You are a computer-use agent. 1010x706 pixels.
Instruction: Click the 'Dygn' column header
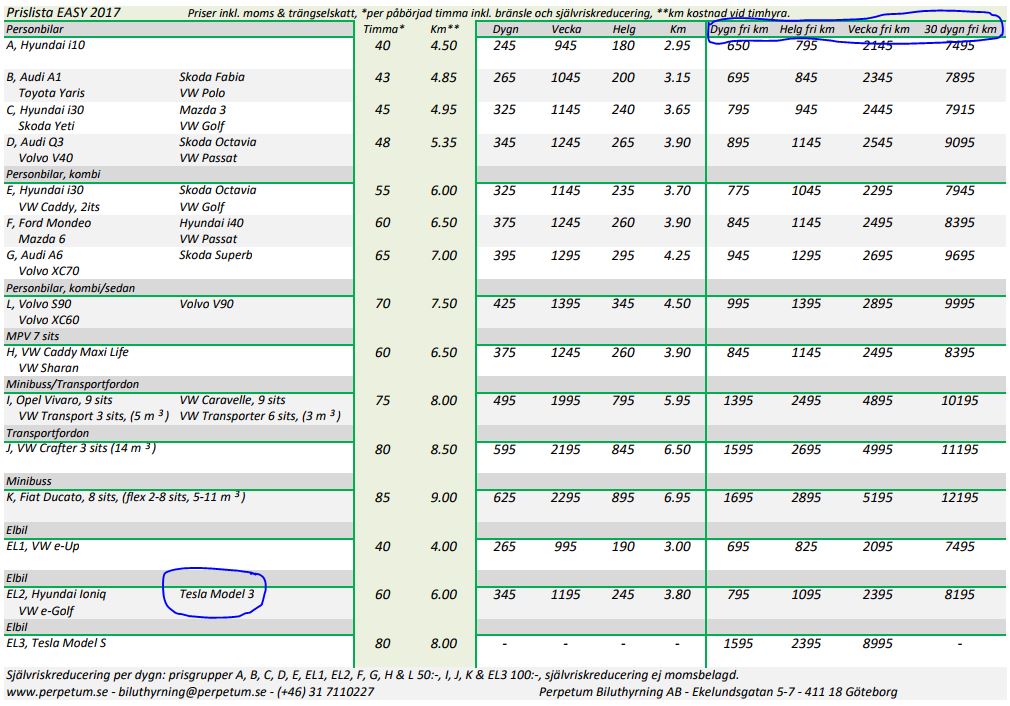click(506, 29)
